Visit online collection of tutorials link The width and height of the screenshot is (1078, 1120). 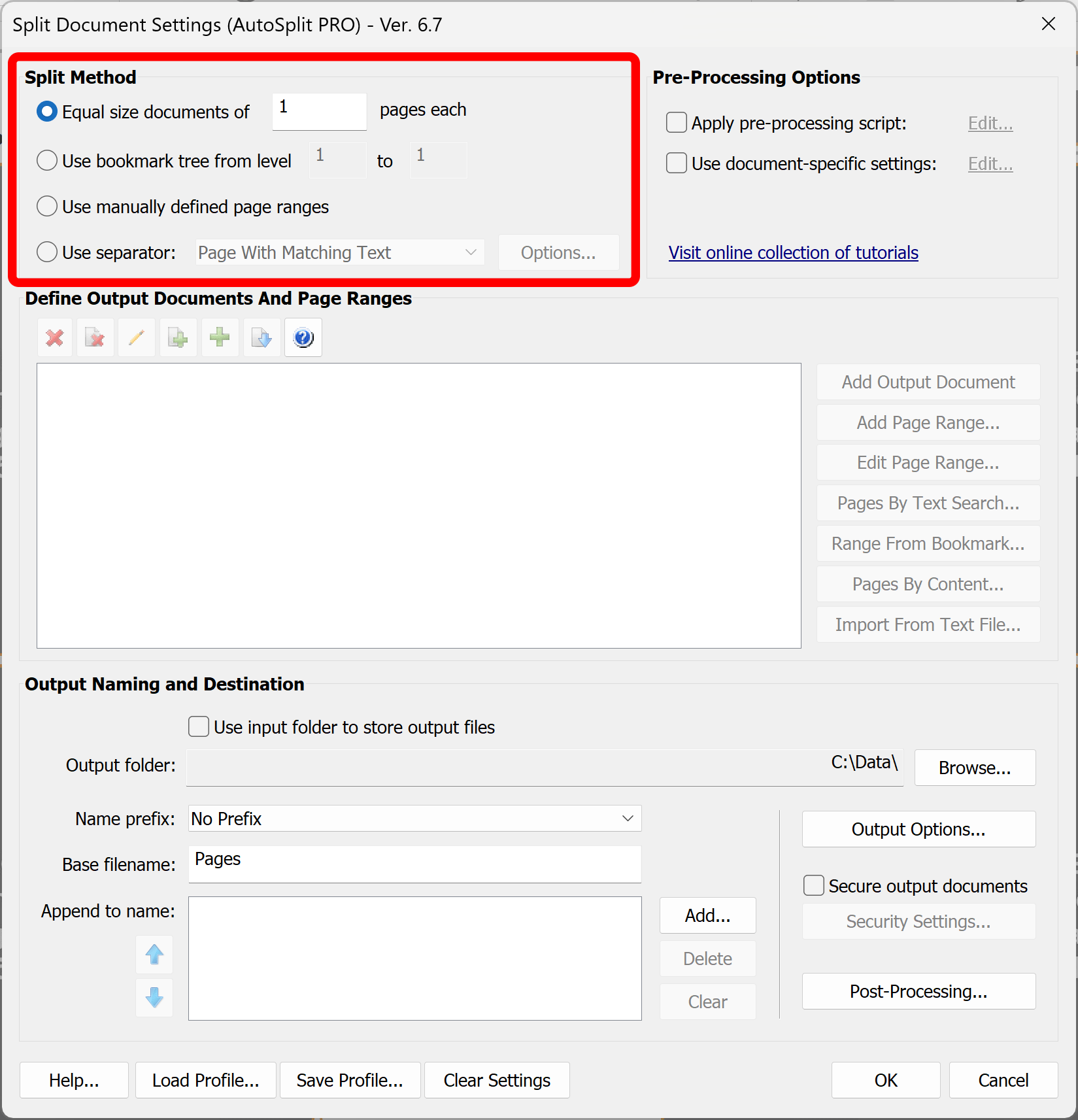pyautogui.click(x=793, y=252)
